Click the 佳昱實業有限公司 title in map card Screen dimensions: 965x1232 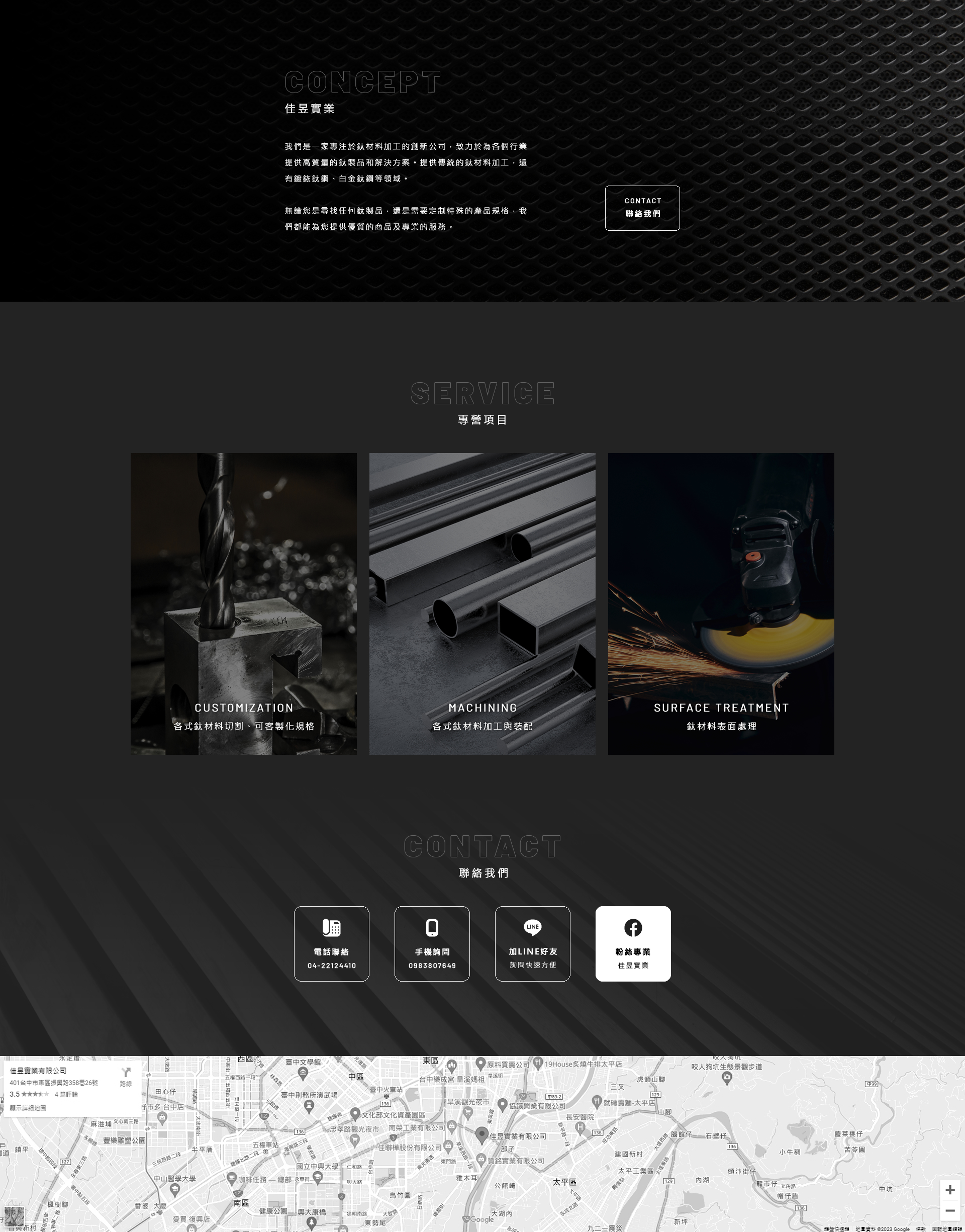point(38,1071)
